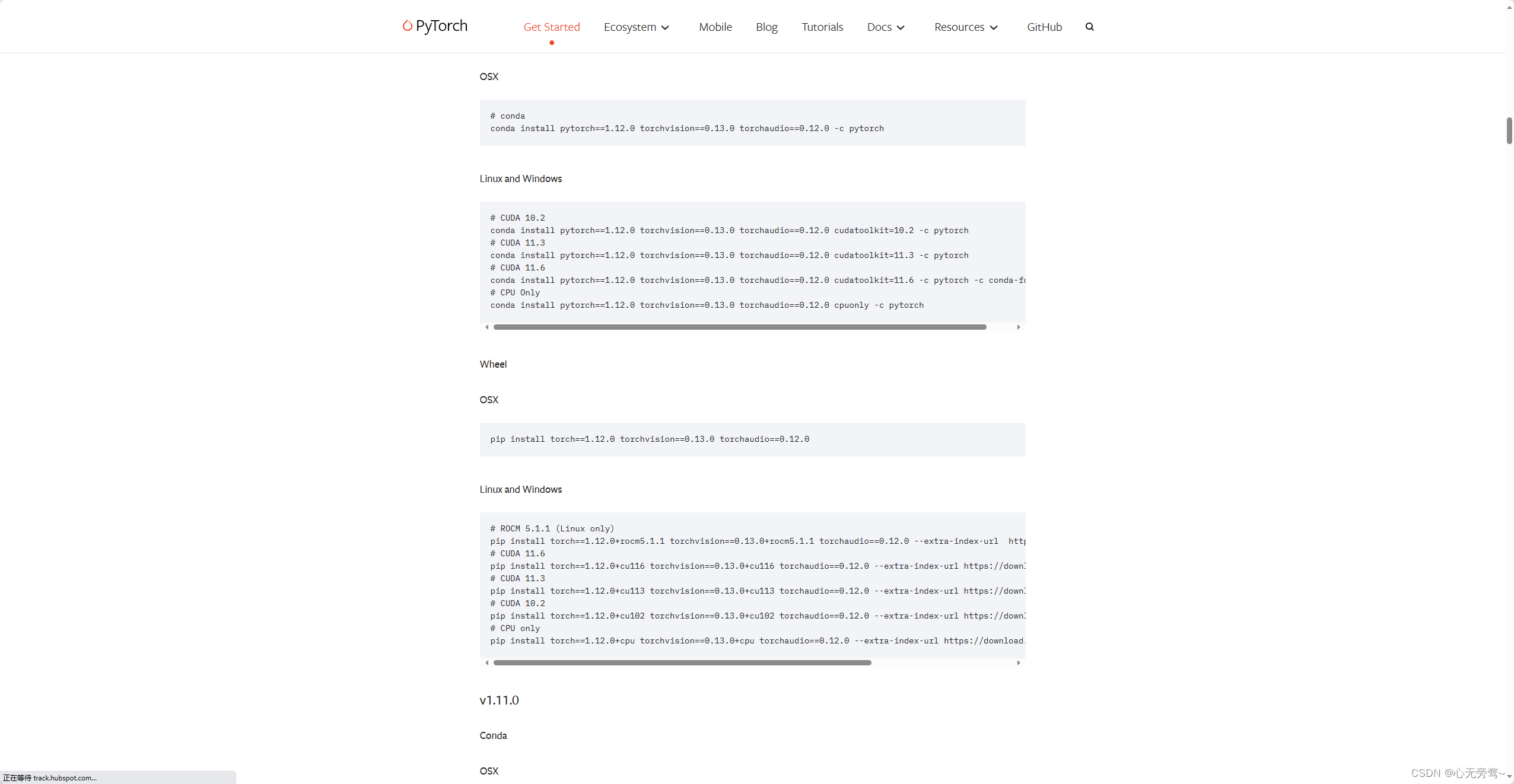Click the '# CPU only' pip comment

pos(515,628)
